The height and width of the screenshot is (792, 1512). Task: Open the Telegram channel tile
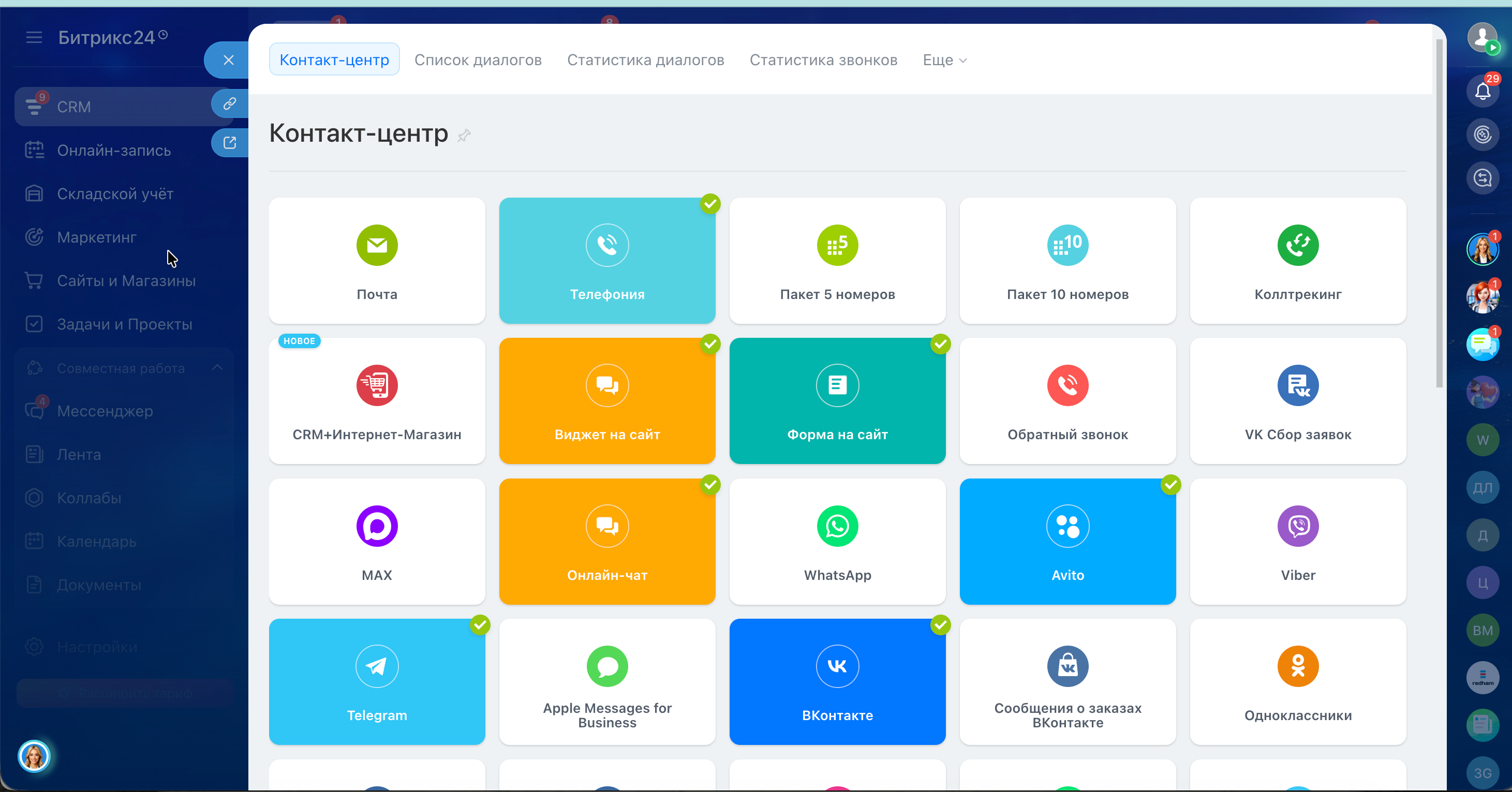tap(377, 681)
